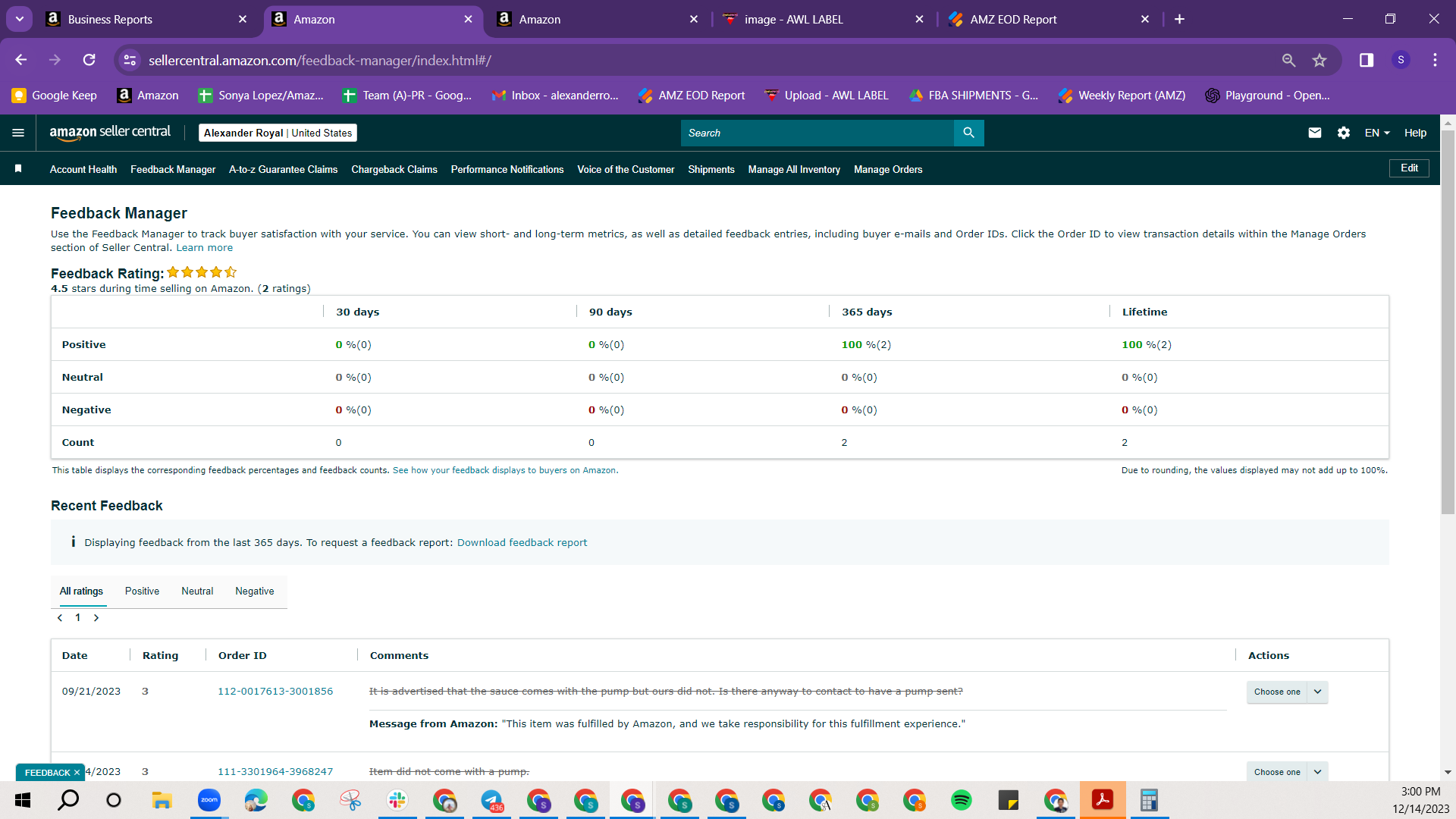Close the FEEDBACK widget

click(77, 773)
